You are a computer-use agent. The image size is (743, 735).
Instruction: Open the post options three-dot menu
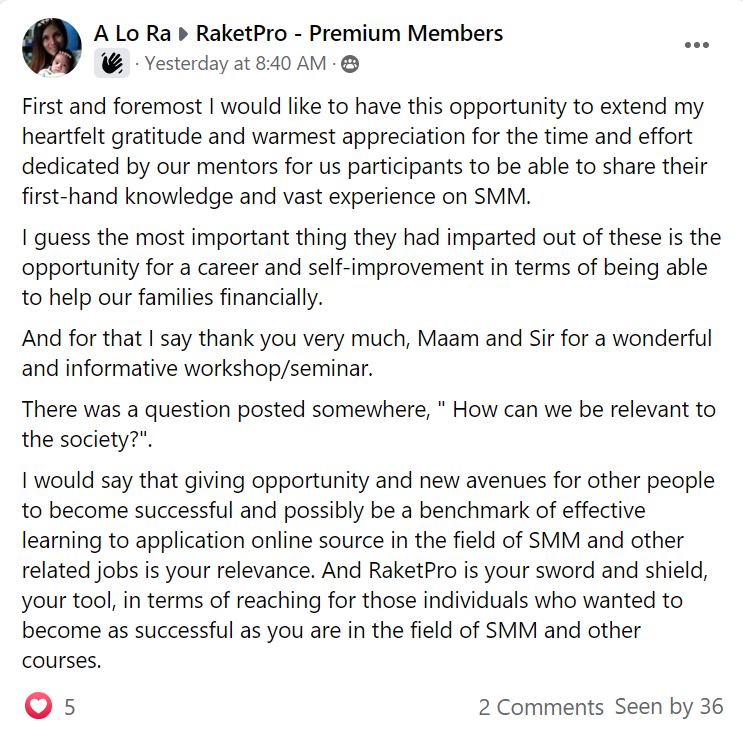pos(697,45)
